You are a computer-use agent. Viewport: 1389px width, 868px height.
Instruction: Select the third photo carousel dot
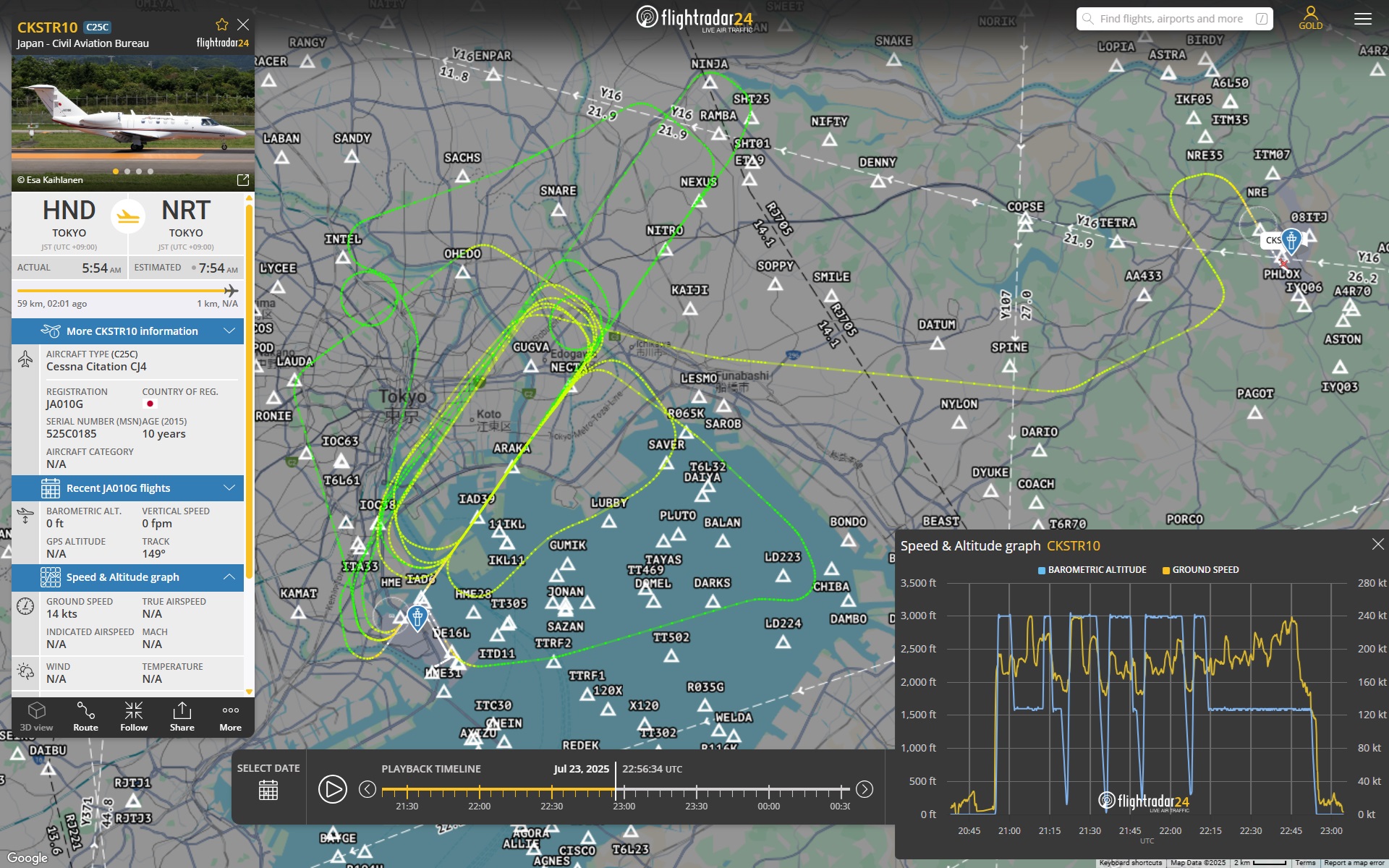point(139,171)
